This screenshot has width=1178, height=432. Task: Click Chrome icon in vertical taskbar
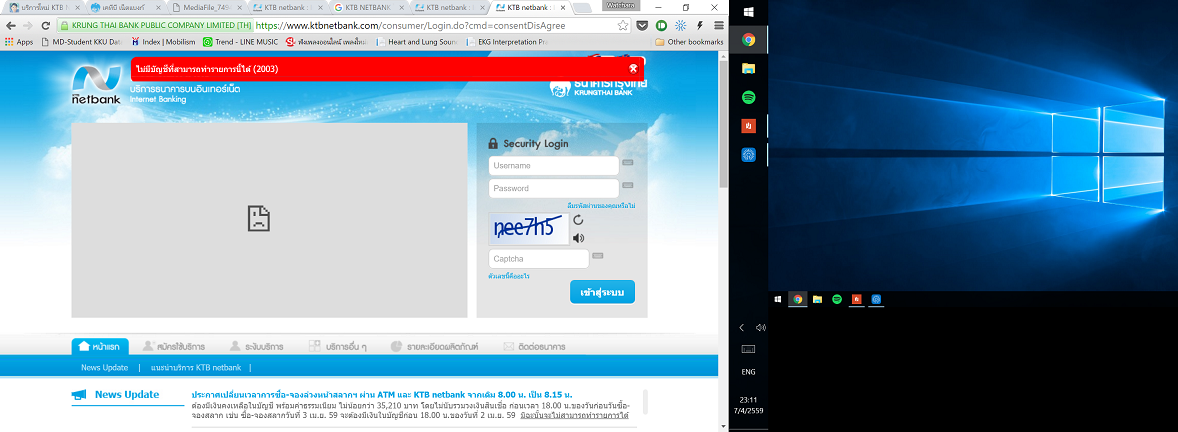[749, 40]
